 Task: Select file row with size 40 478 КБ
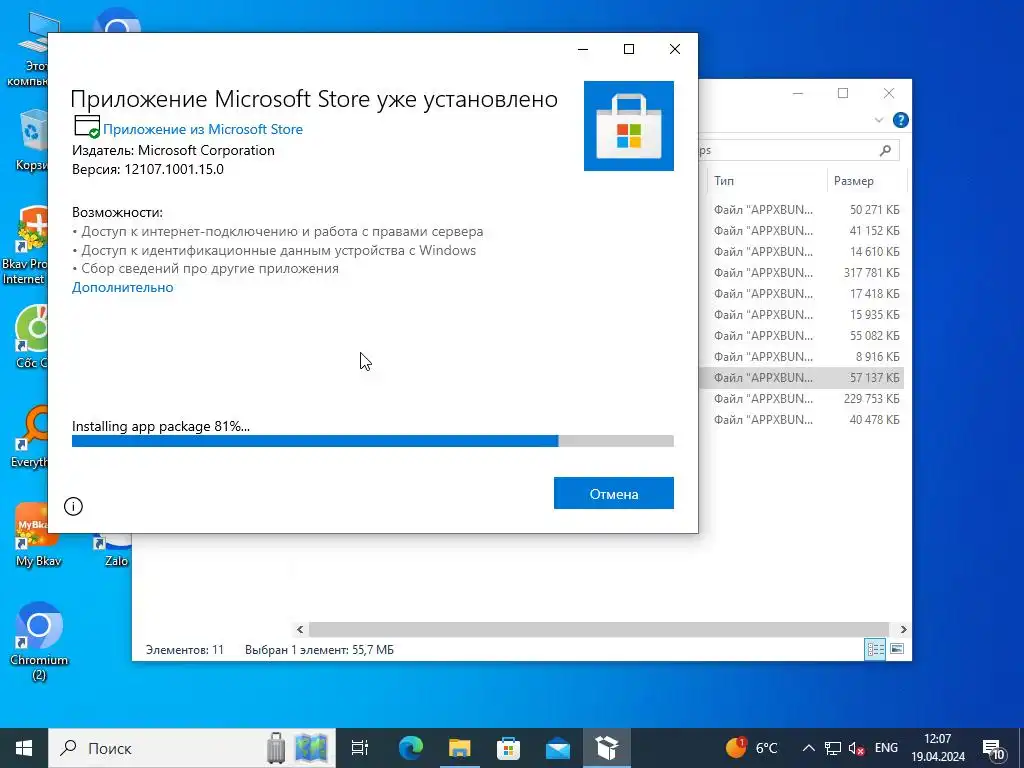803,419
